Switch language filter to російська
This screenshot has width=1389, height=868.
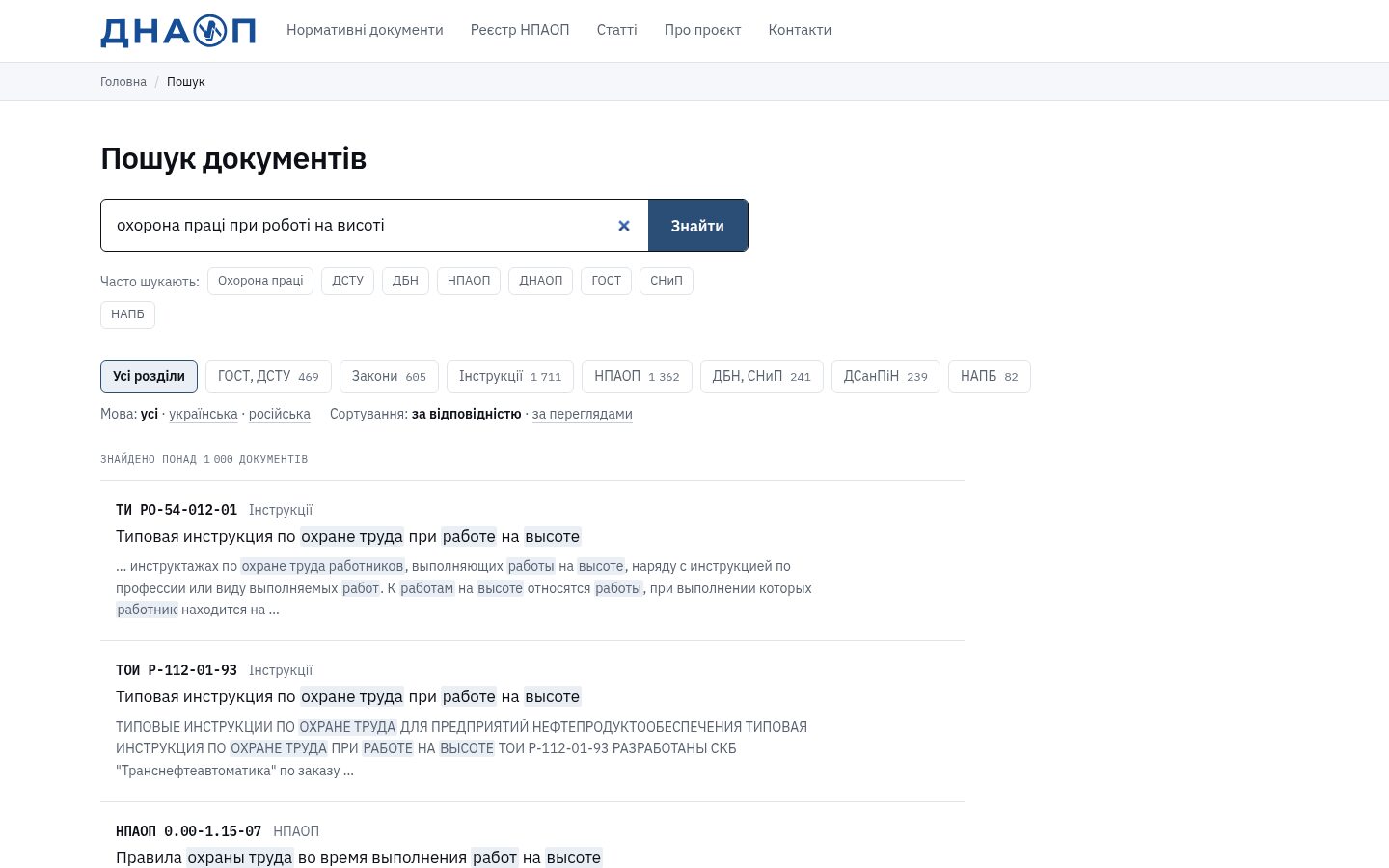pyautogui.click(x=280, y=414)
